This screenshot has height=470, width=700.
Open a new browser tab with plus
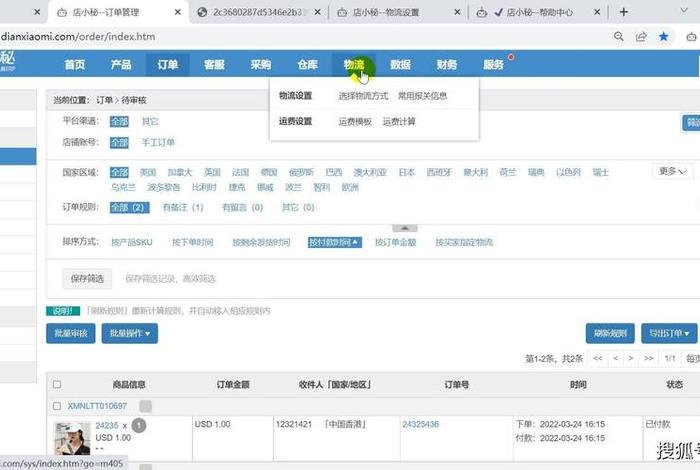coord(624,12)
